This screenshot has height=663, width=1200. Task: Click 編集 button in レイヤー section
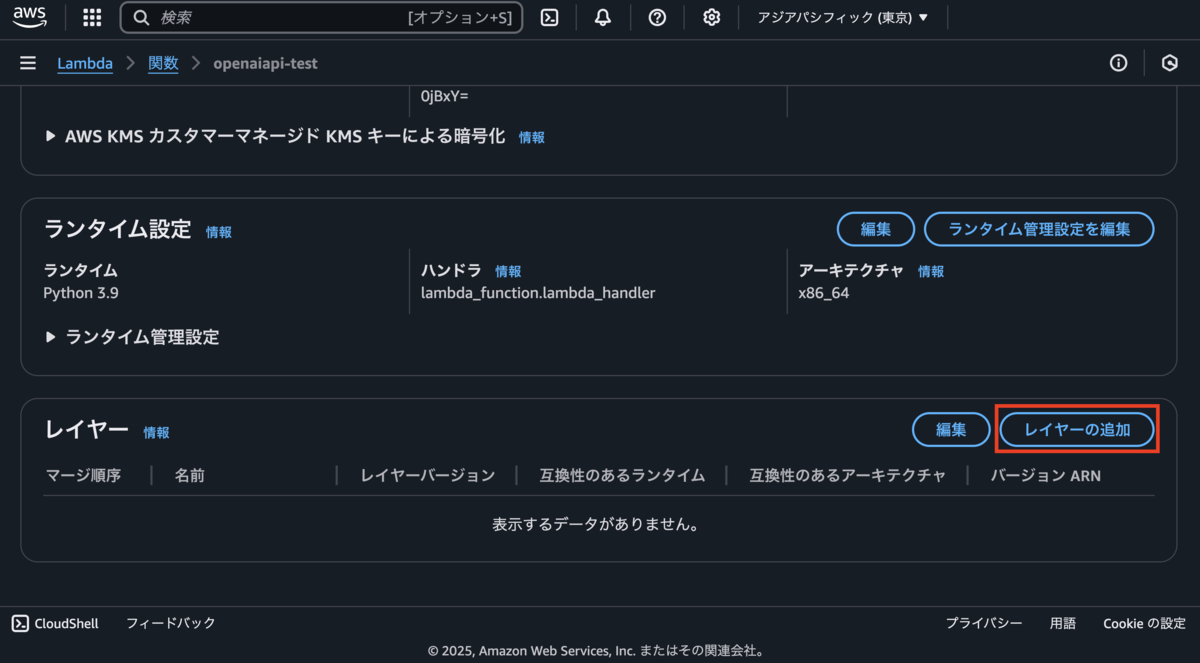pos(951,430)
